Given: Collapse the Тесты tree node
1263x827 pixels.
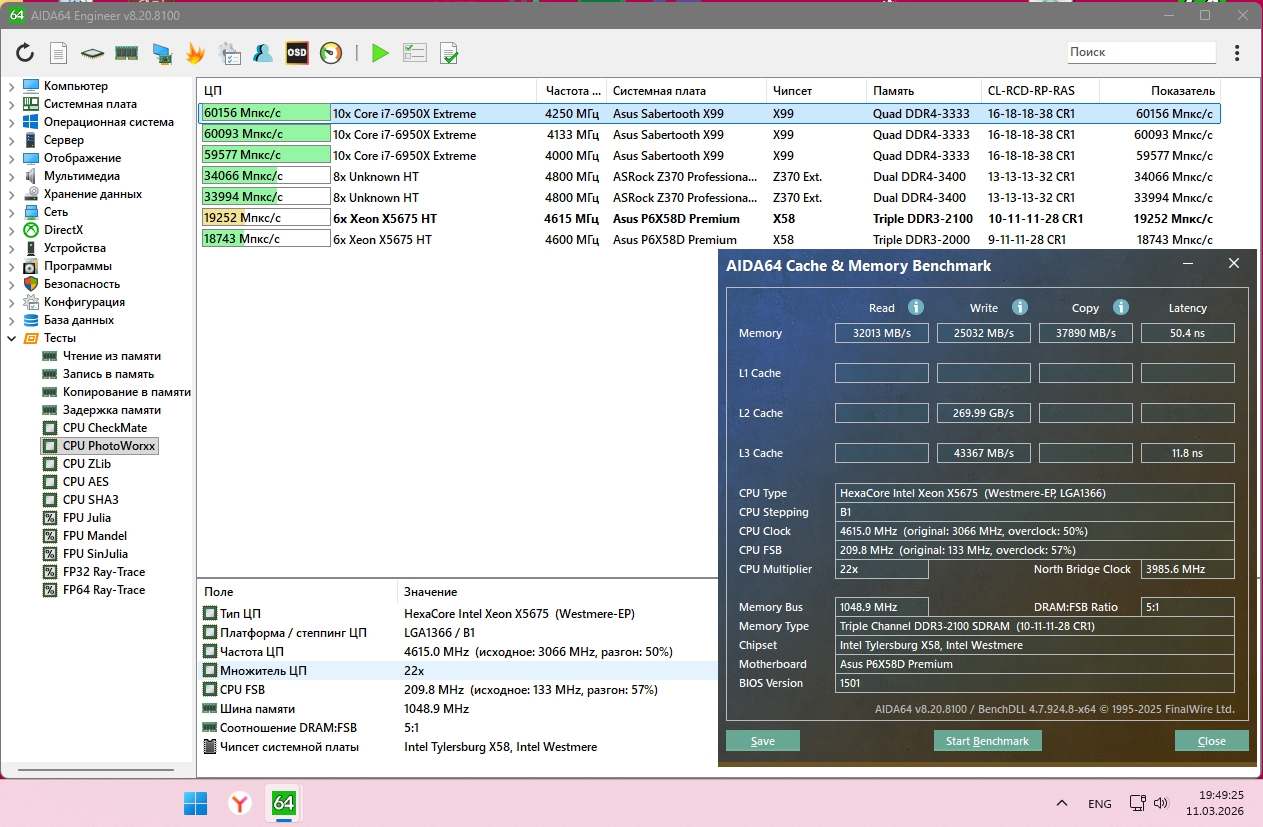Looking at the screenshot, I should [12, 338].
